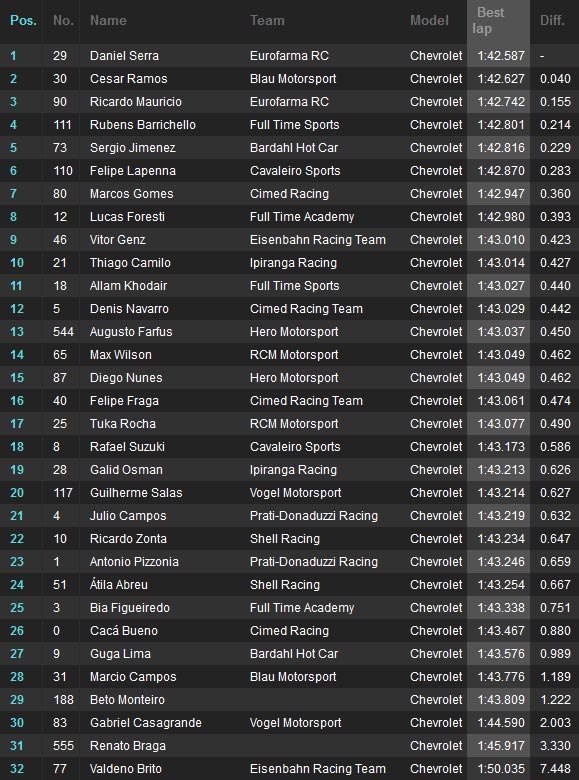Click the No. column header
Screen dimensions: 579x780
tap(63, 20)
